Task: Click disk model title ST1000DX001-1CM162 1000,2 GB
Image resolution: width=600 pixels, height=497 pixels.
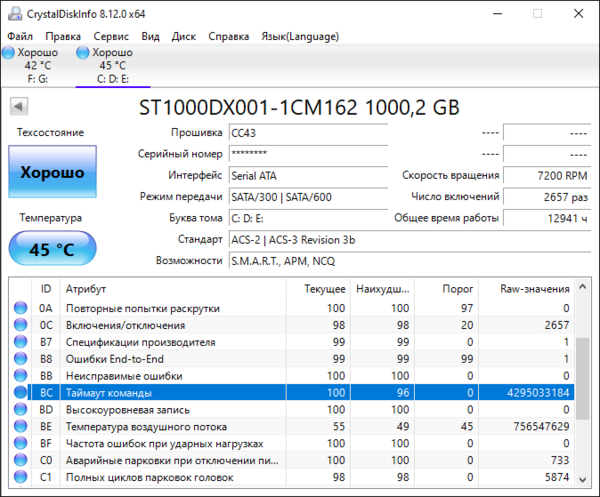Action: pyautogui.click(x=299, y=108)
